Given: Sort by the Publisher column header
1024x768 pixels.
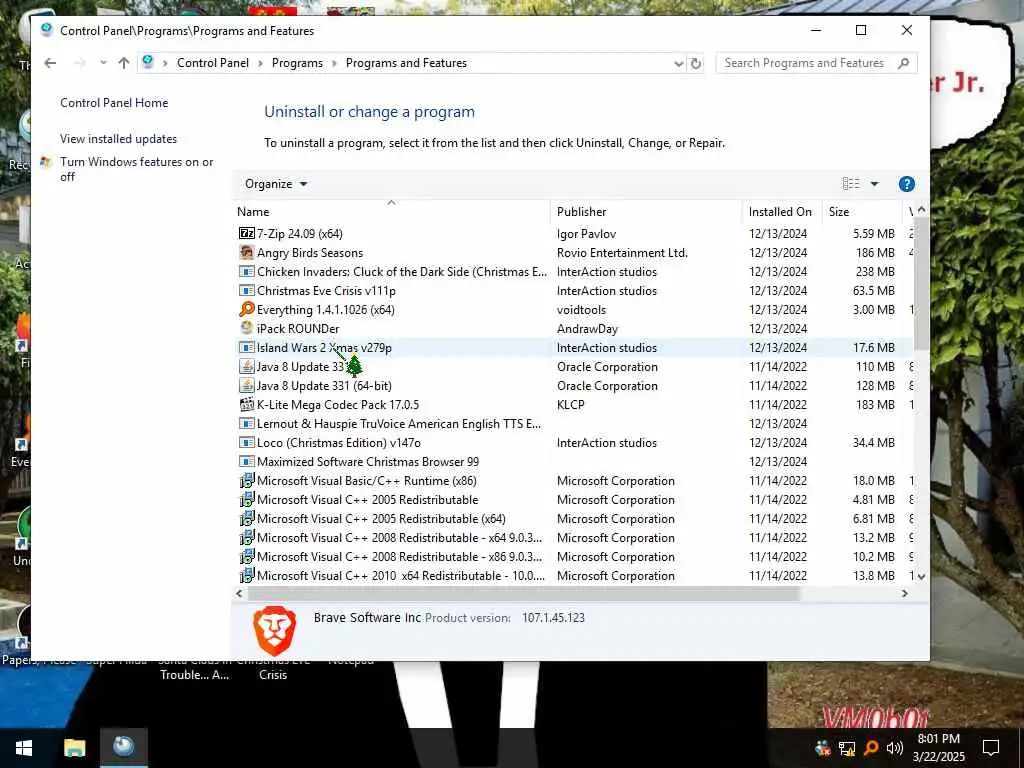Looking at the screenshot, I should click(647, 212).
